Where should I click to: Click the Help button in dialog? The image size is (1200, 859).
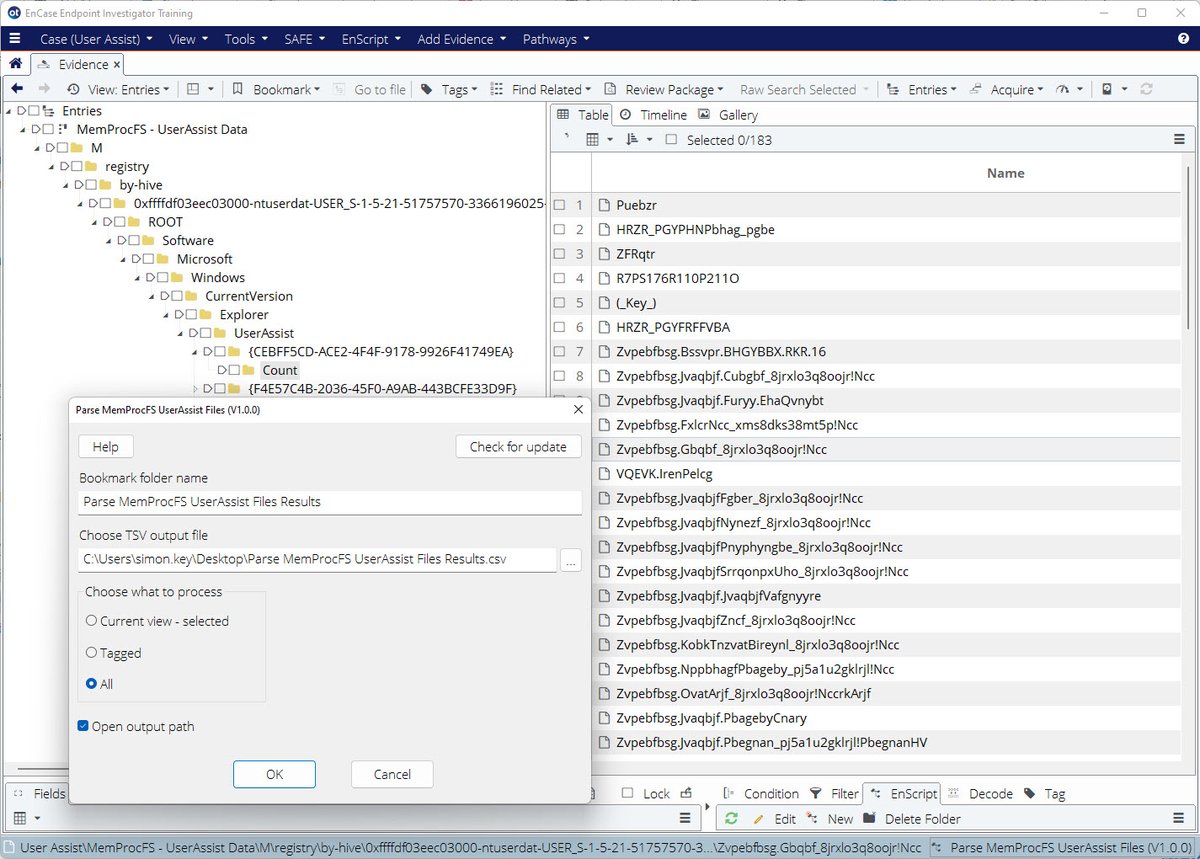coord(106,447)
